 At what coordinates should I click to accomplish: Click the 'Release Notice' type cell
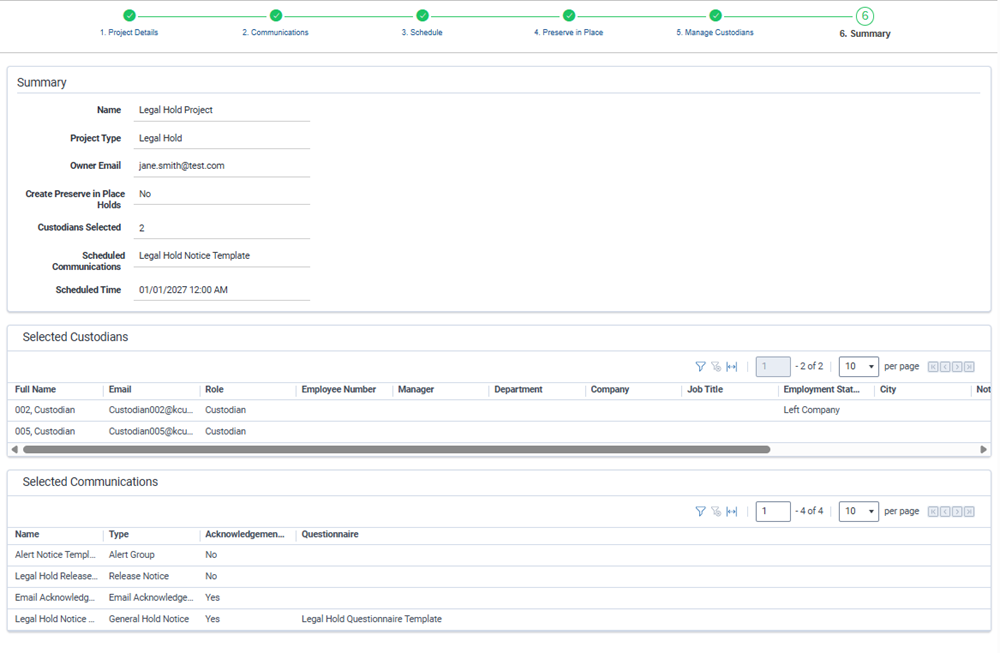point(138,576)
